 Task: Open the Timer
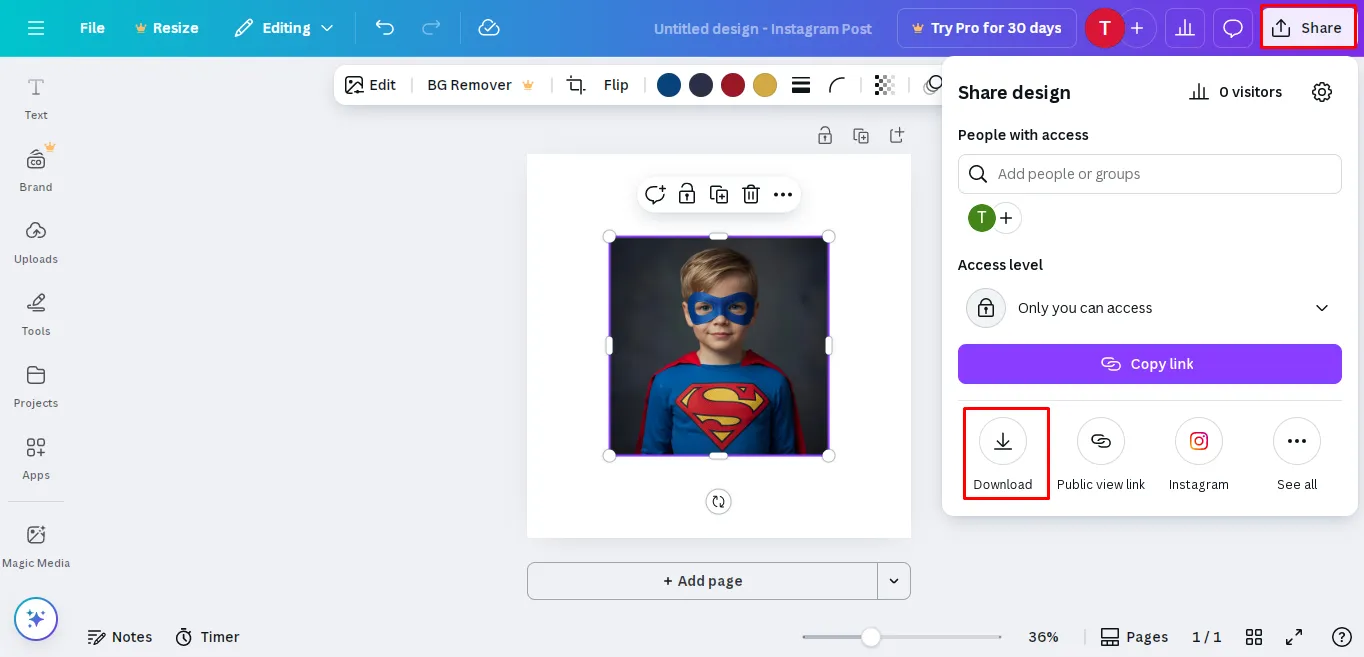click(208, 637)
